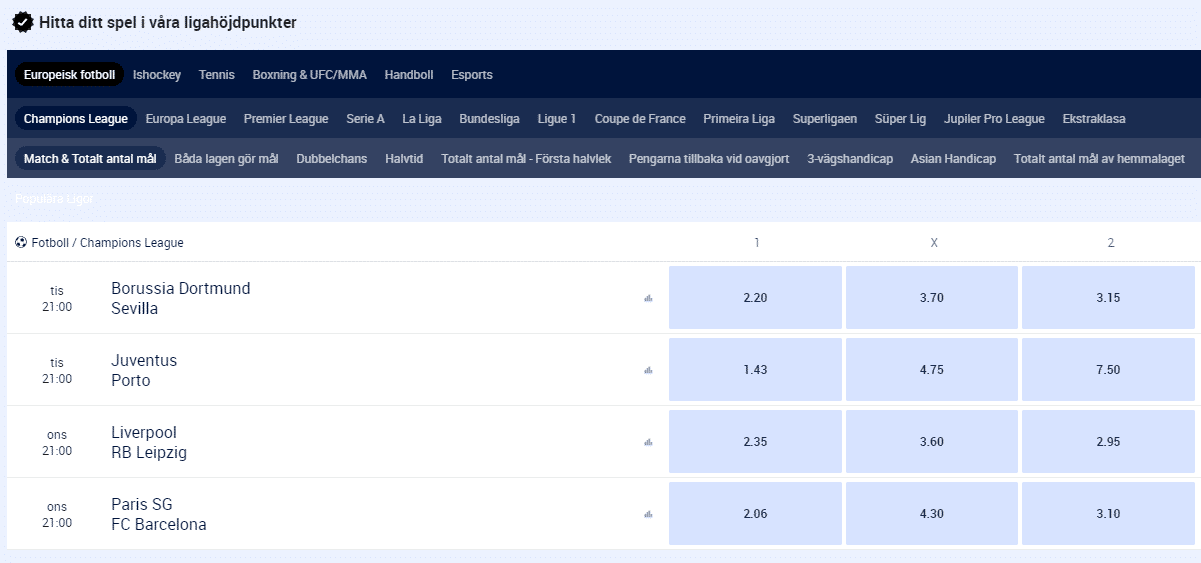Open the Juventus match page
This screenshot has width=1201, height=563.
pyautogui.click(x=144, y=360)
